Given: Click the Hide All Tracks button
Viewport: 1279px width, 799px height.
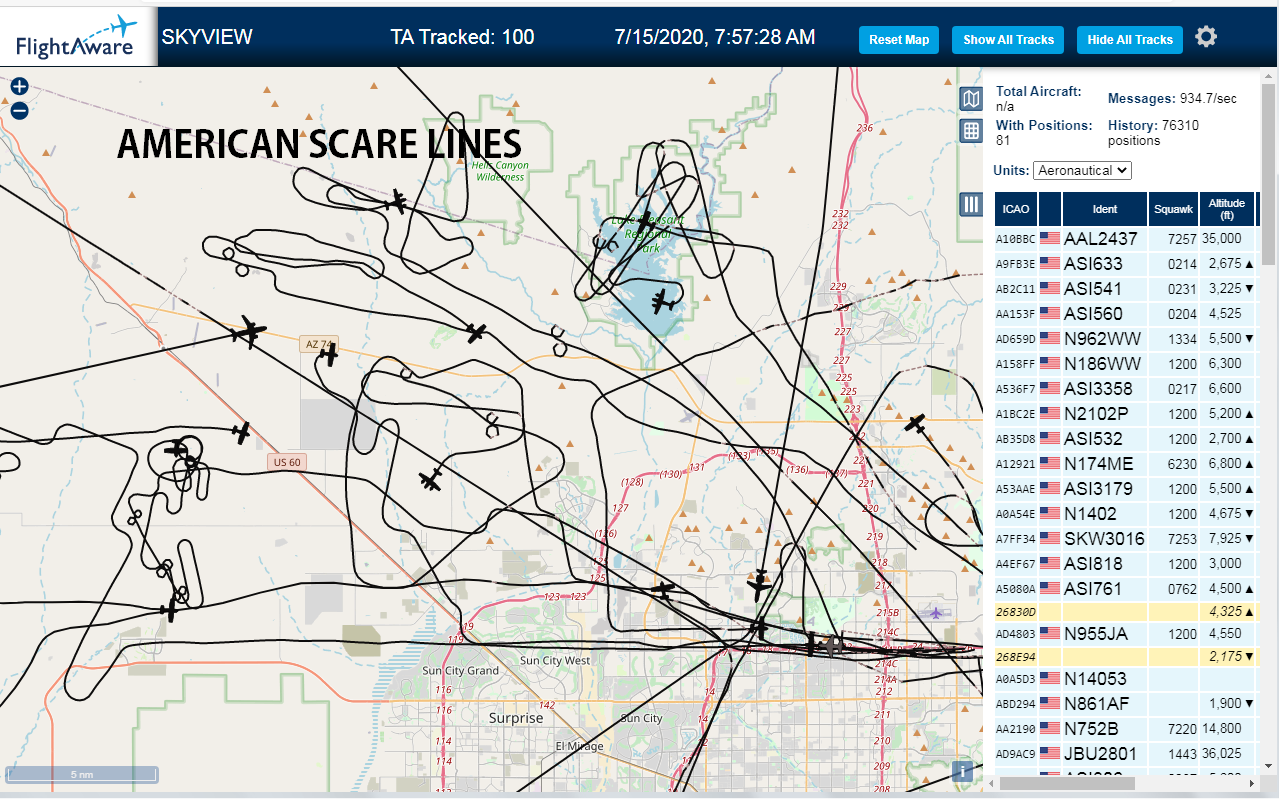Looking at the screenshot, I should pos(1130,40).
